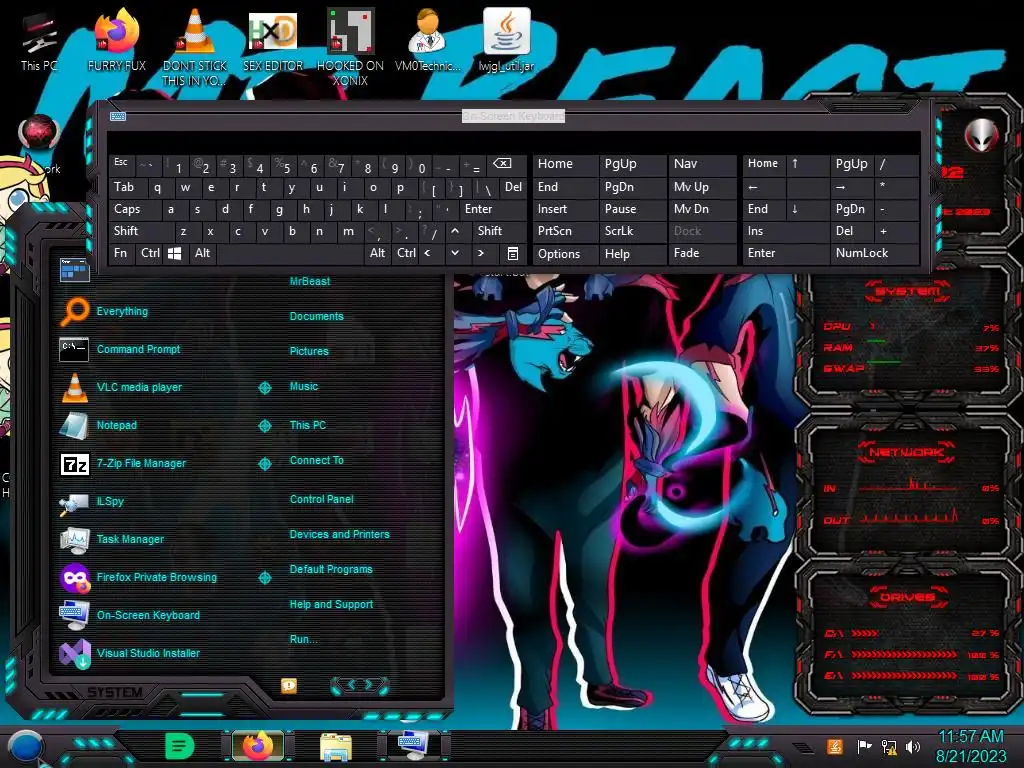Viewport: 1024px width, 768px height.
Task: Click the On-Screen Keyboard taskbar button
Action: 413,746
